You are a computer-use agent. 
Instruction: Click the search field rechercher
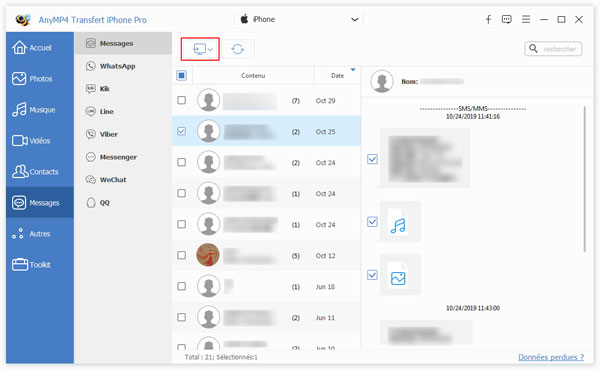point(553,49)
